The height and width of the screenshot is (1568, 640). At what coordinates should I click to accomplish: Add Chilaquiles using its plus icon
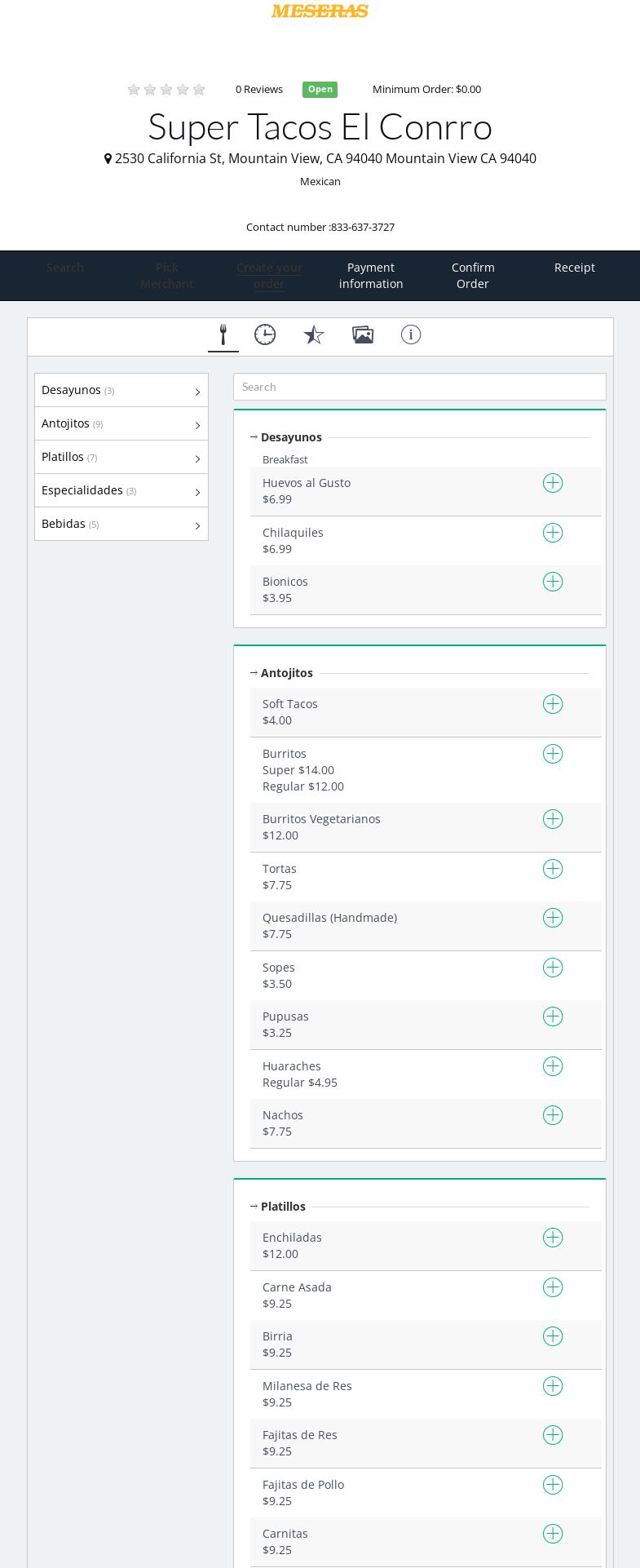tap(553, 534)
